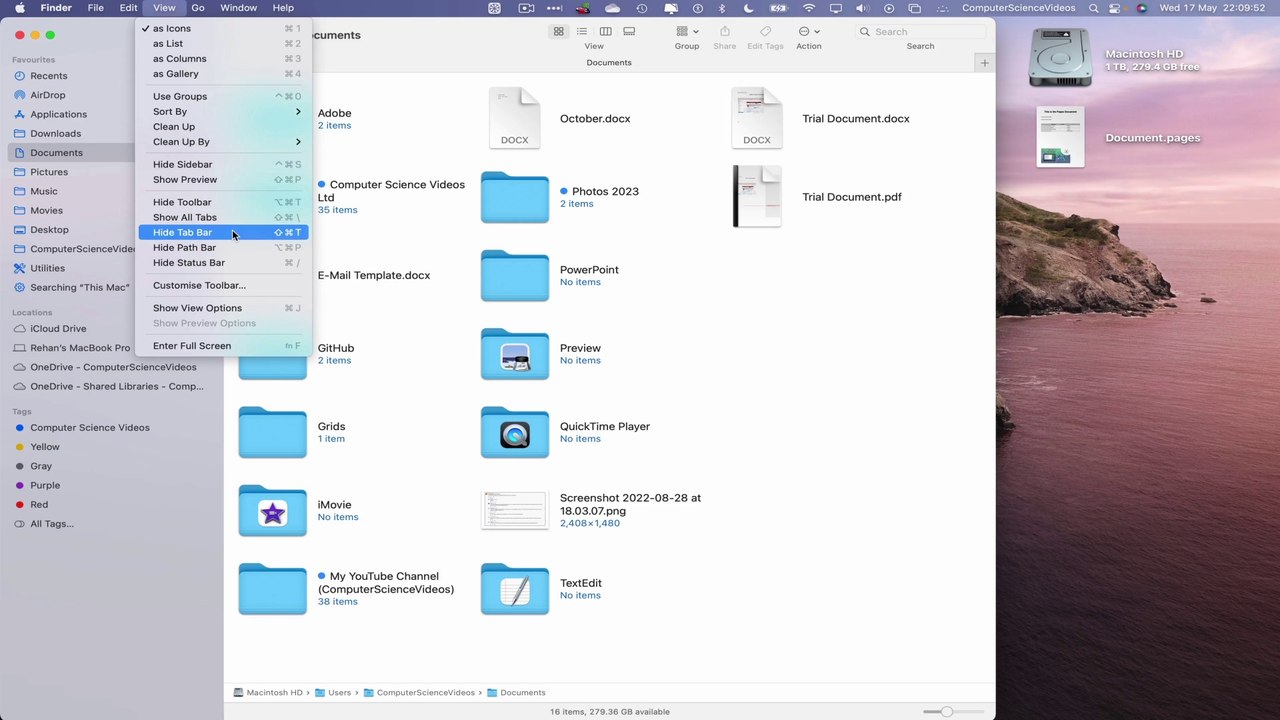Image resolution: width=1280 pixels, height=720 pixels.
Task: Choose 'as List' view option
Action: tap(223, 44)
